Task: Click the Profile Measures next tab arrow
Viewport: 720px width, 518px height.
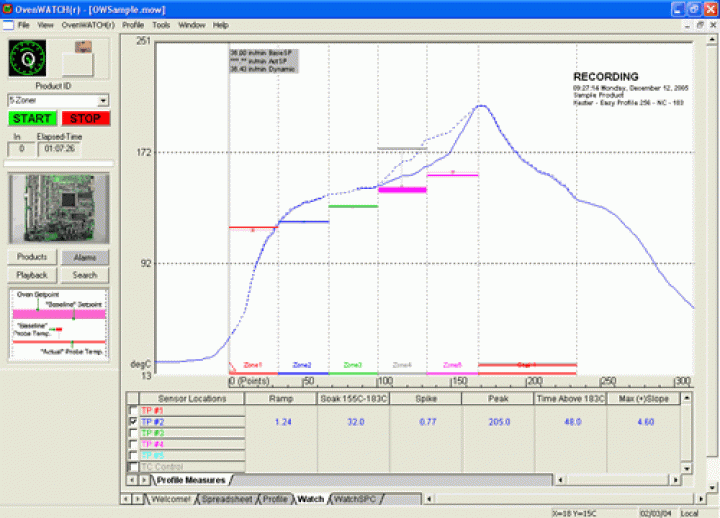Action: [x=144, y=480]
